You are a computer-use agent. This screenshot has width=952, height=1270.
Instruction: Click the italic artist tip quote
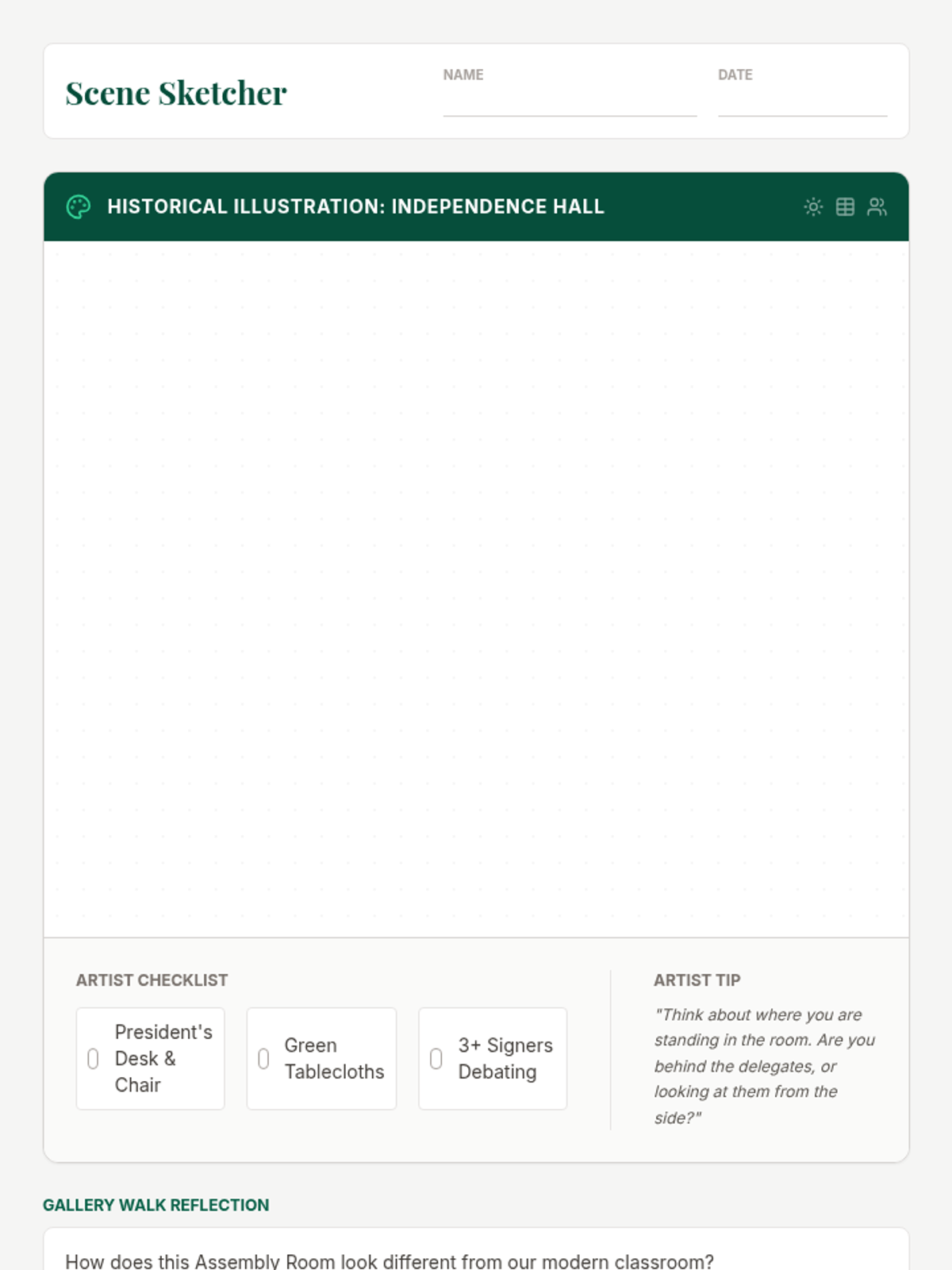[763, 1065]
